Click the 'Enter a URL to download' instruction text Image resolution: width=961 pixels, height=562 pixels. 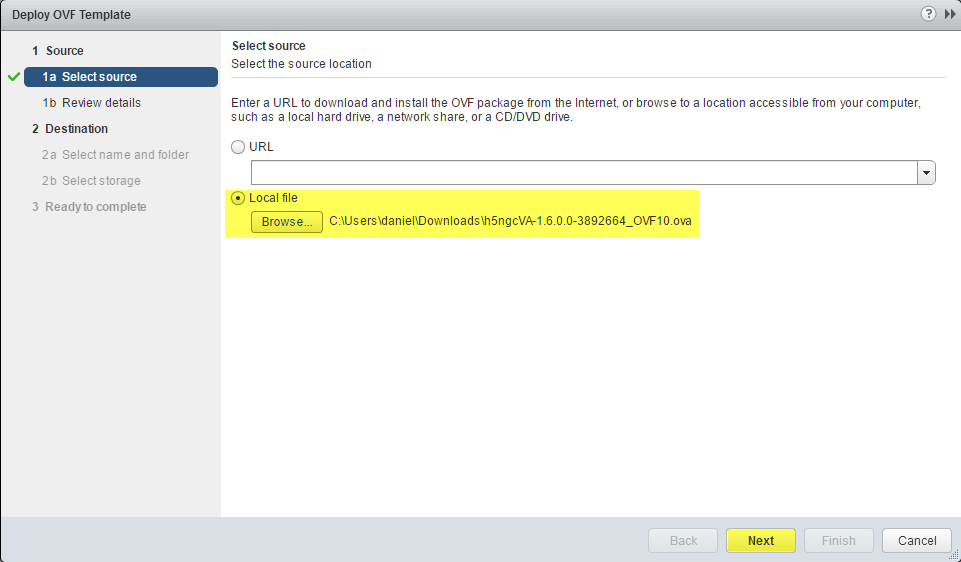coord(575,110)
